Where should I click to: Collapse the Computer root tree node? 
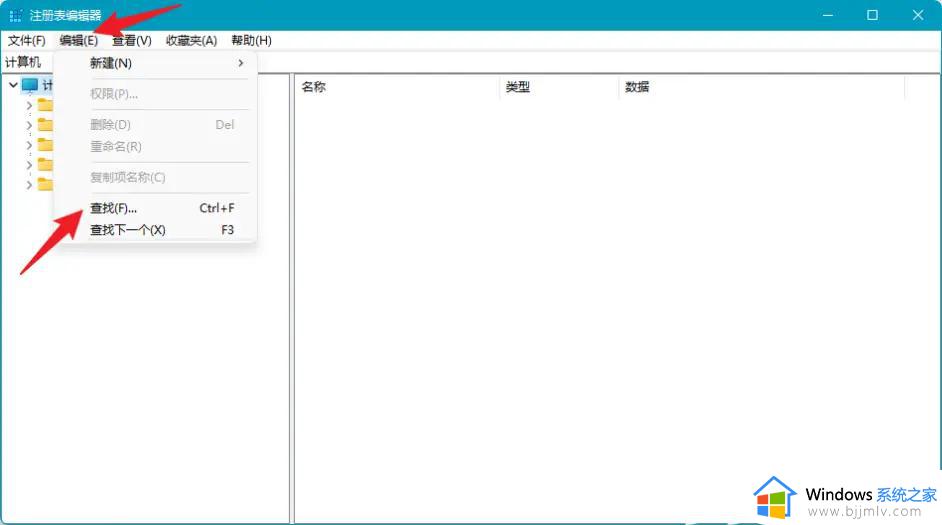click(x=13, y=85)
